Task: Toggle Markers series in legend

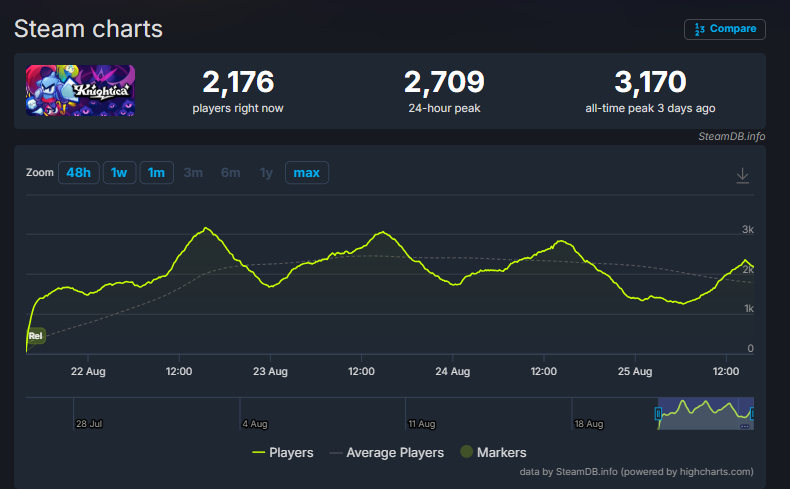Action: tap(493, 452)
